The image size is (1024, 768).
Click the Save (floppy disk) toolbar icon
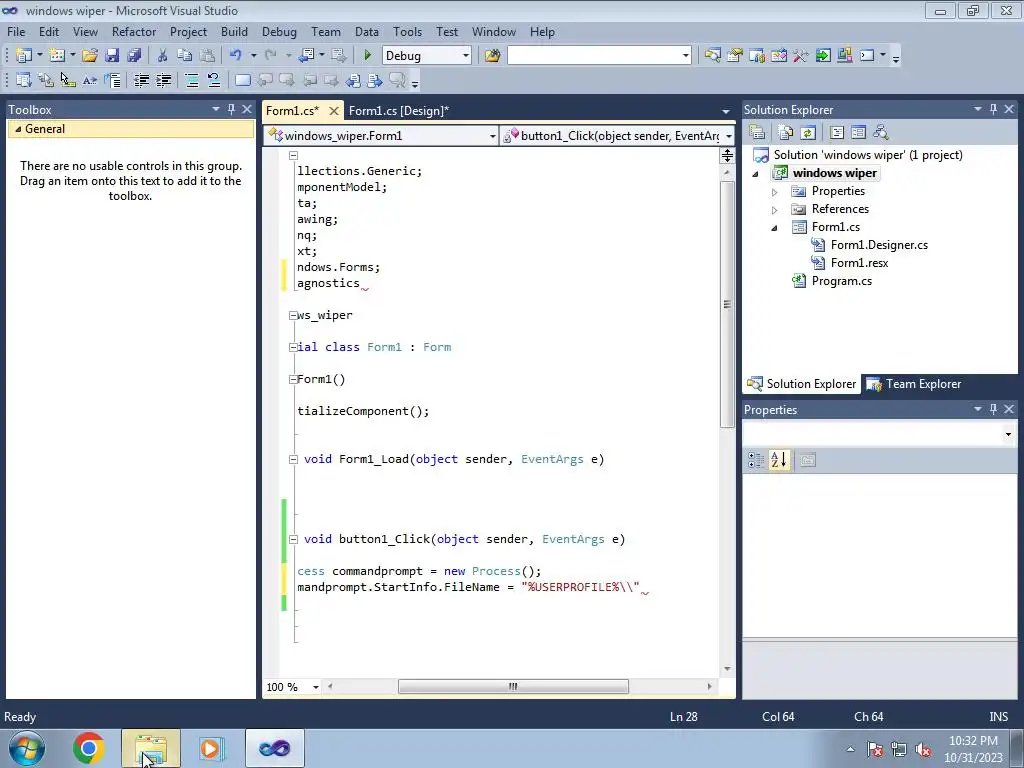(x=112, y=56)
